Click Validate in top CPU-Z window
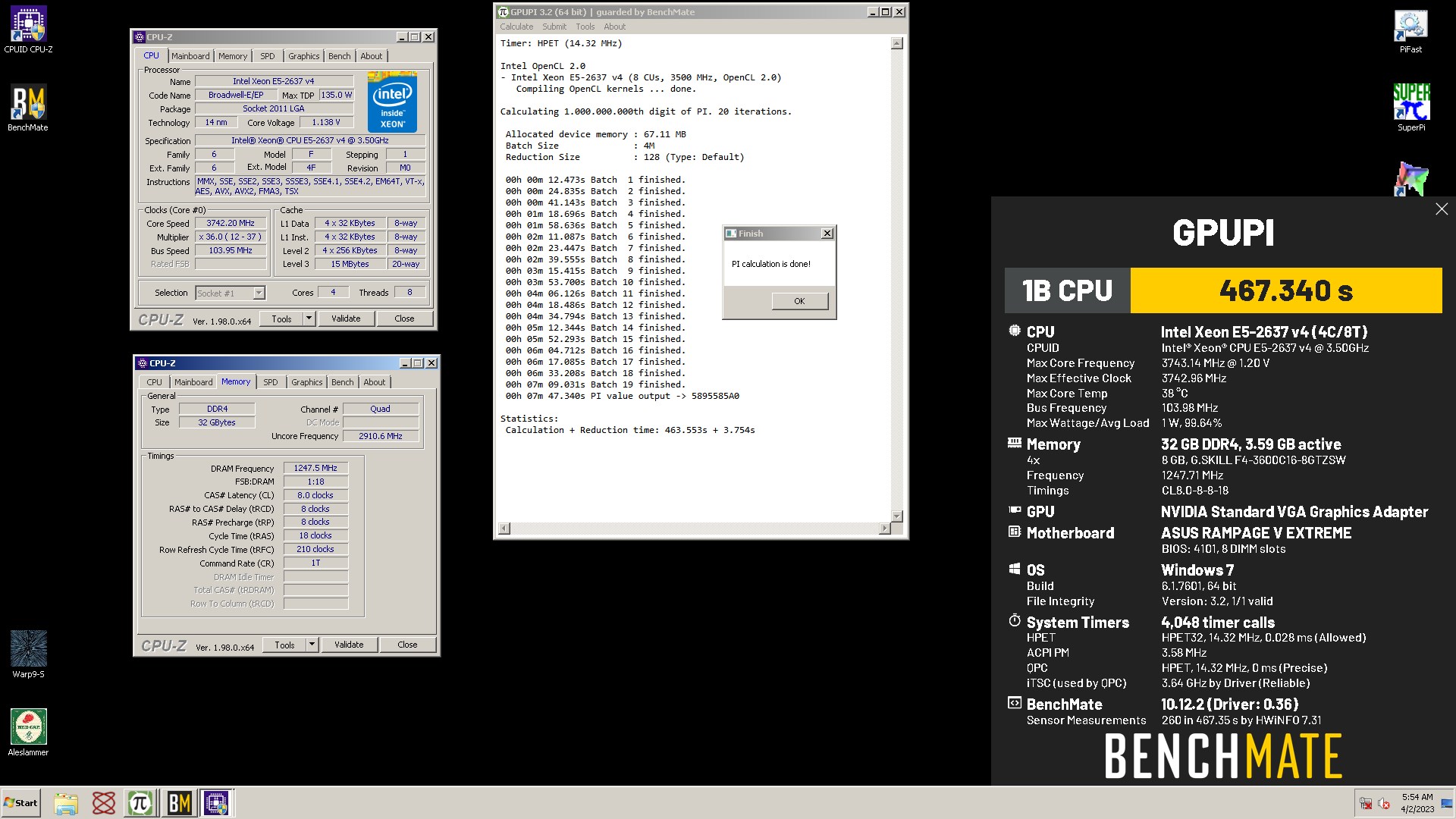 (x=346, y=319)
